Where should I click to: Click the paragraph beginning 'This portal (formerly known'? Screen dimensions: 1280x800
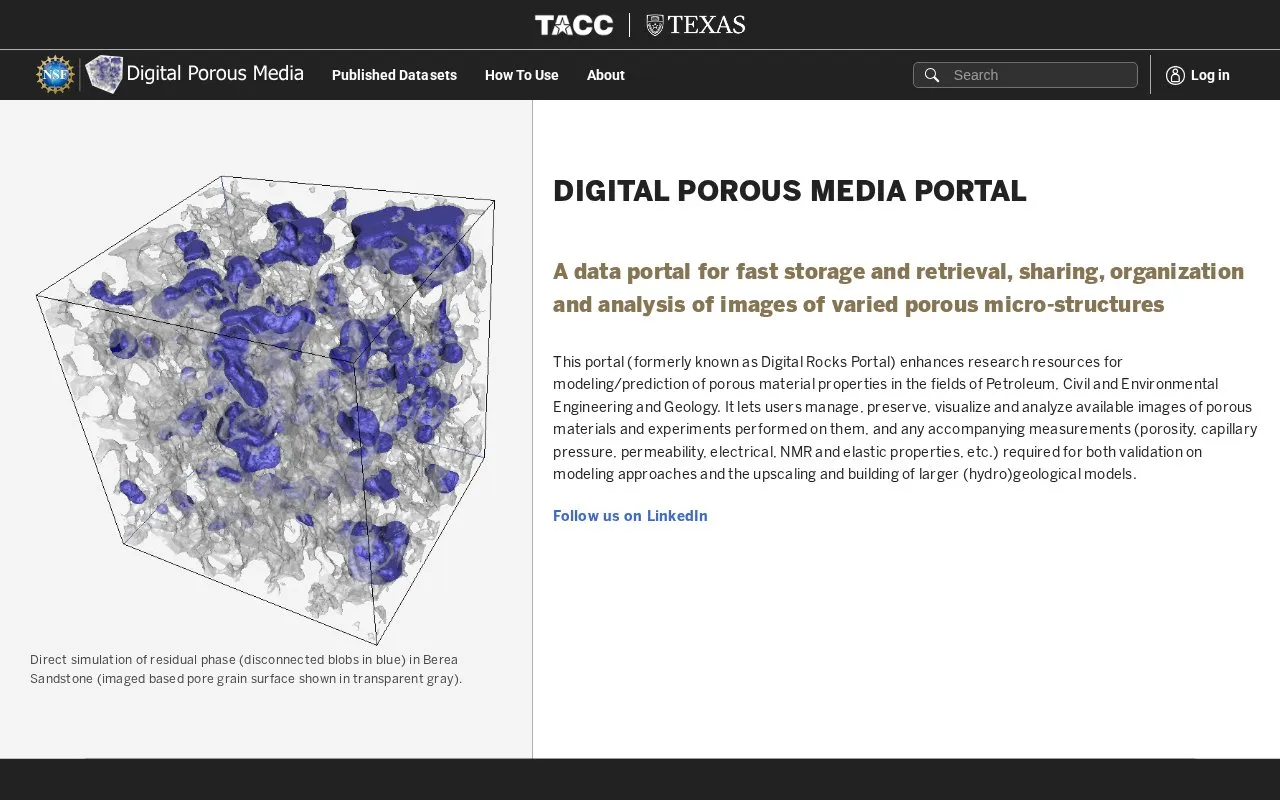point(905,418)
